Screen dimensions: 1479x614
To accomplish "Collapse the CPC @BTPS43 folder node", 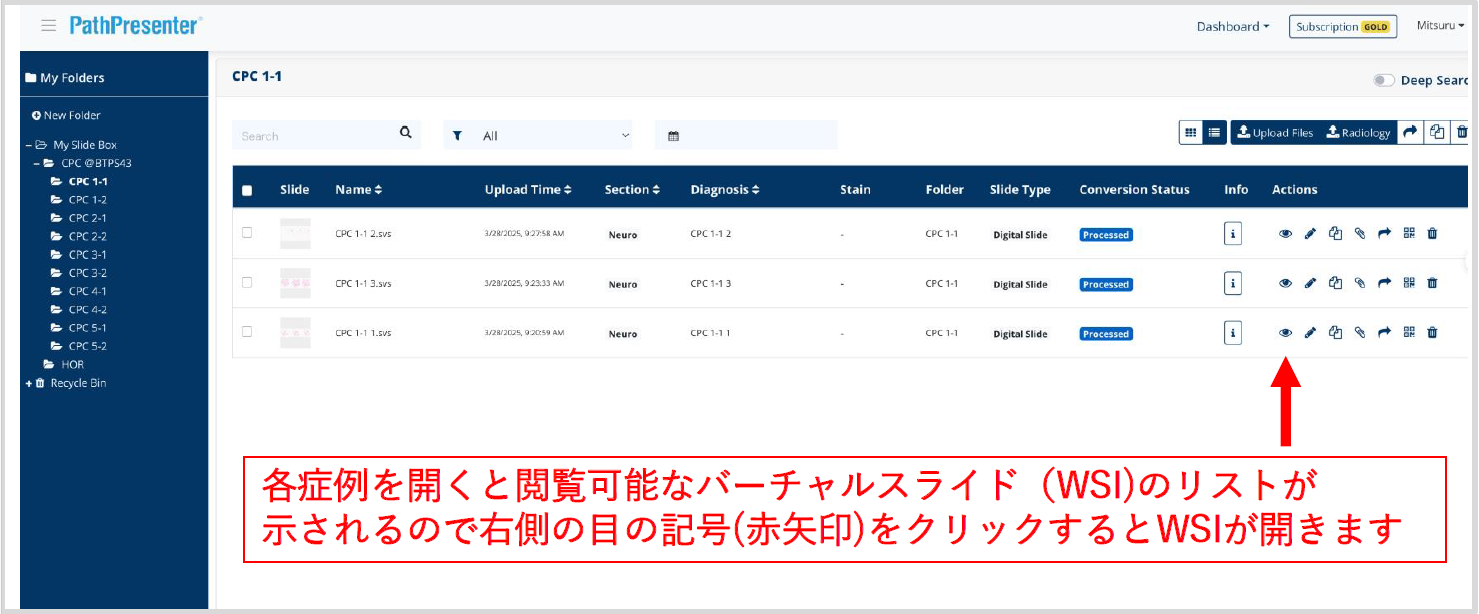I will click(x=37, y=163).
